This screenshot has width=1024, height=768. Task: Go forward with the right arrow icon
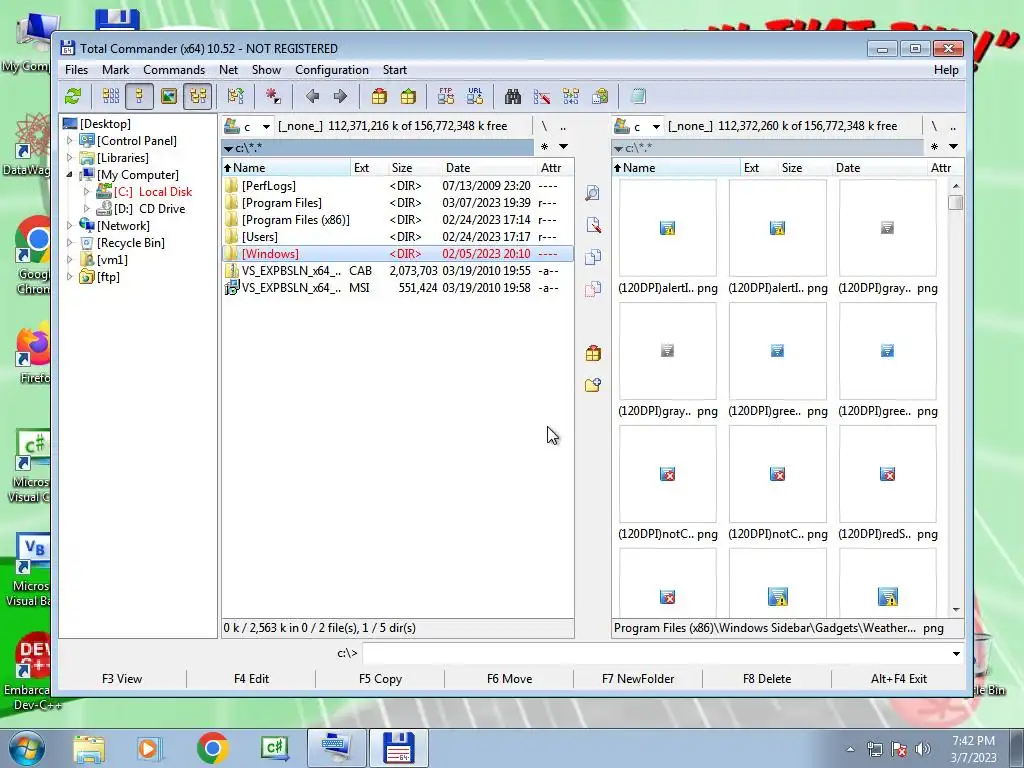[x=340, y=97]
